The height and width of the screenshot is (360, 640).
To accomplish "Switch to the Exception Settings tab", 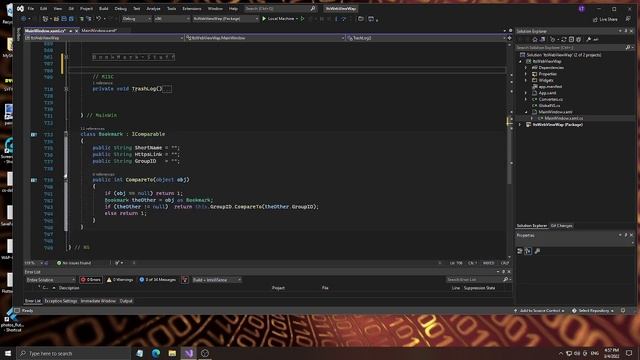I will coord(61,301).
